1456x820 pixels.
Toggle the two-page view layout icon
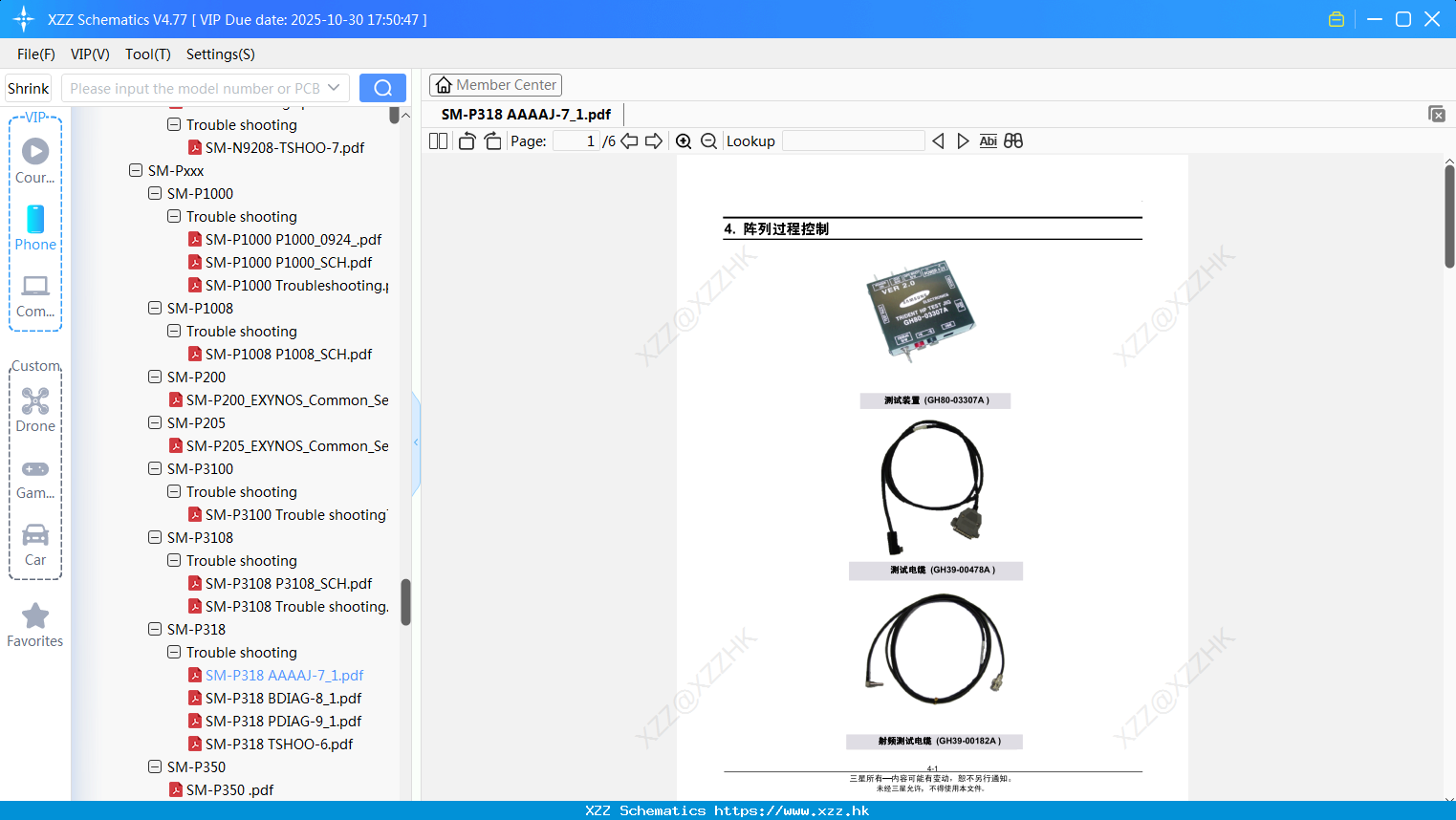438,140
